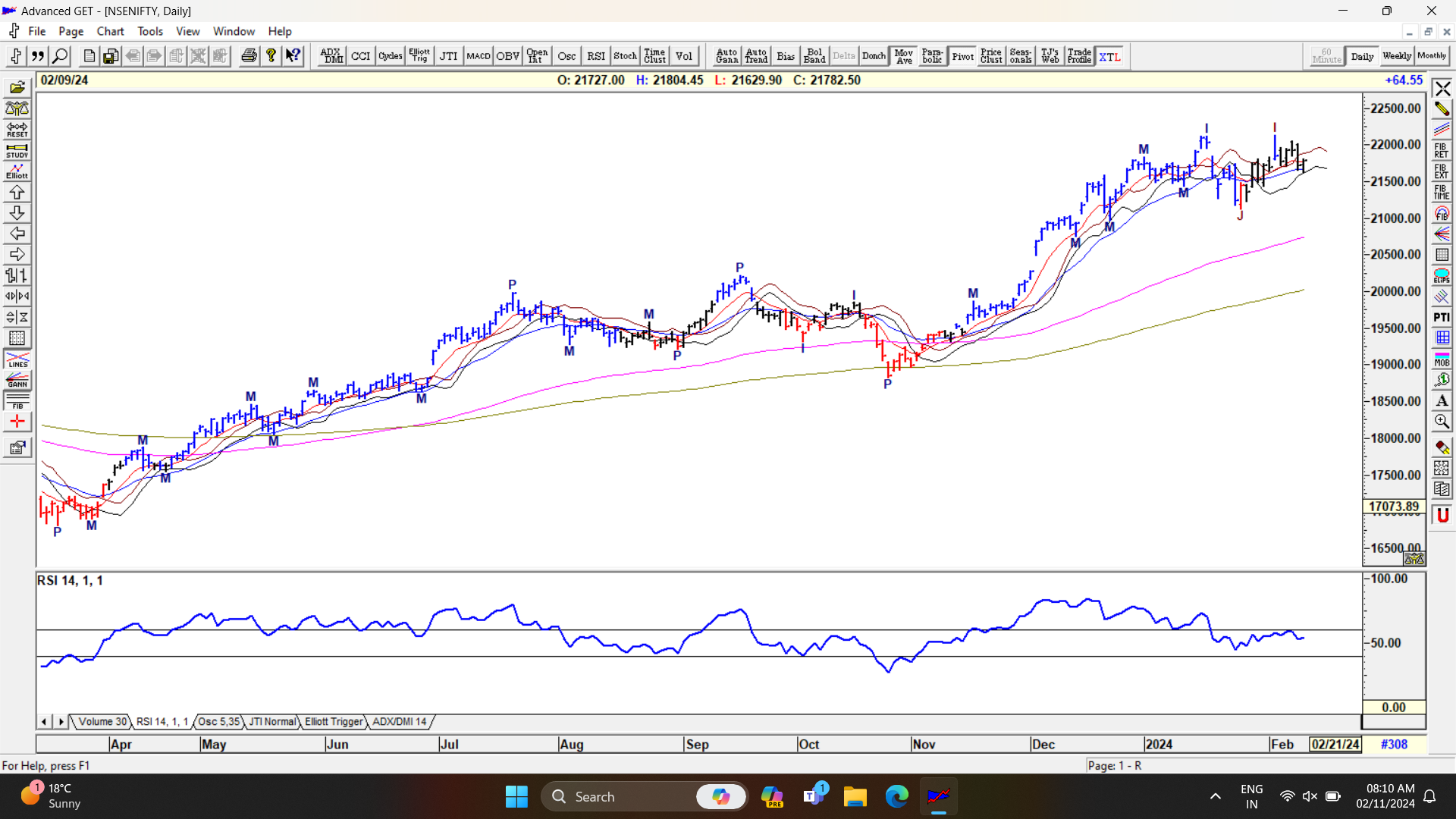1456x819 pixels.
Task: Switch chart to Weekly timeframe
Action: pos(1396,56)
